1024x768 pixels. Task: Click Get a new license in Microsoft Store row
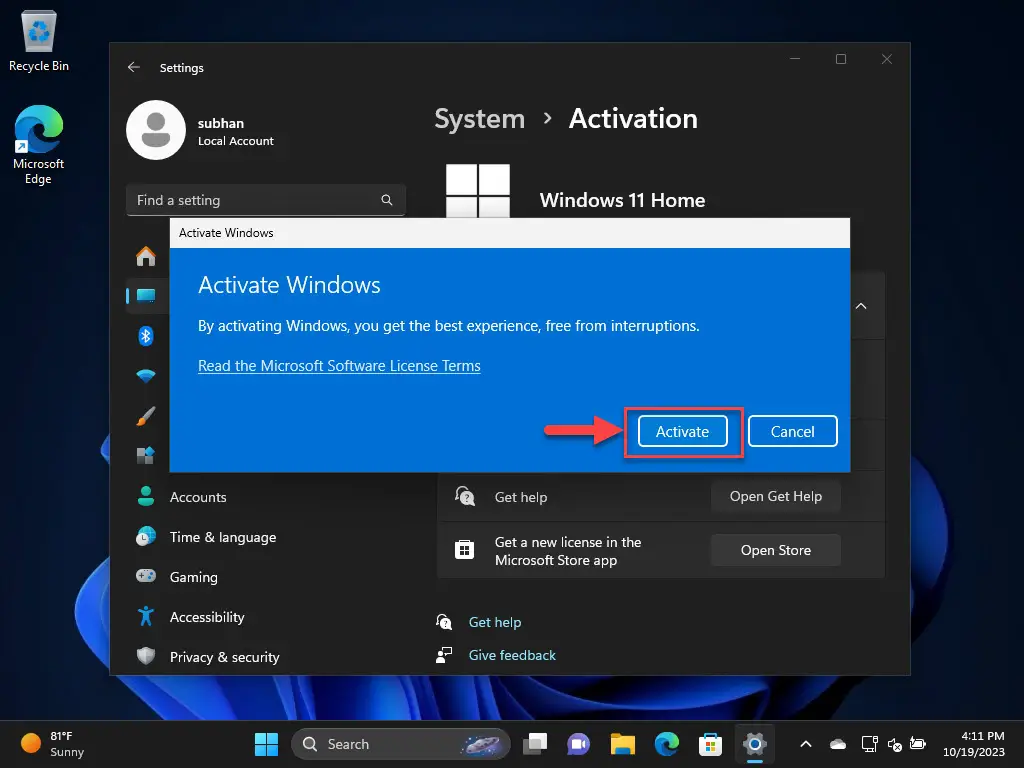coord(661,550)
